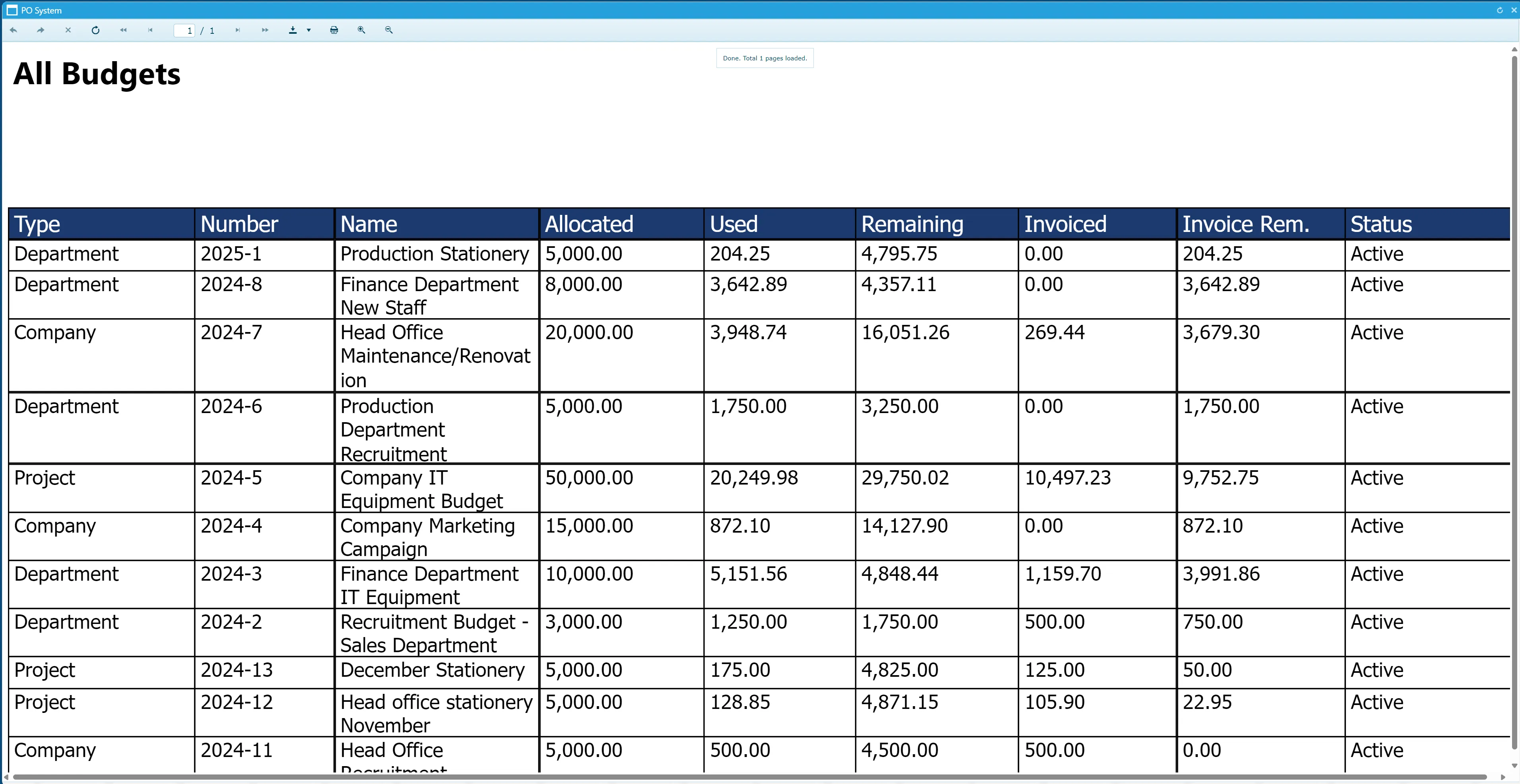Click the vertical scrollbar thumb

(1515, 402)
